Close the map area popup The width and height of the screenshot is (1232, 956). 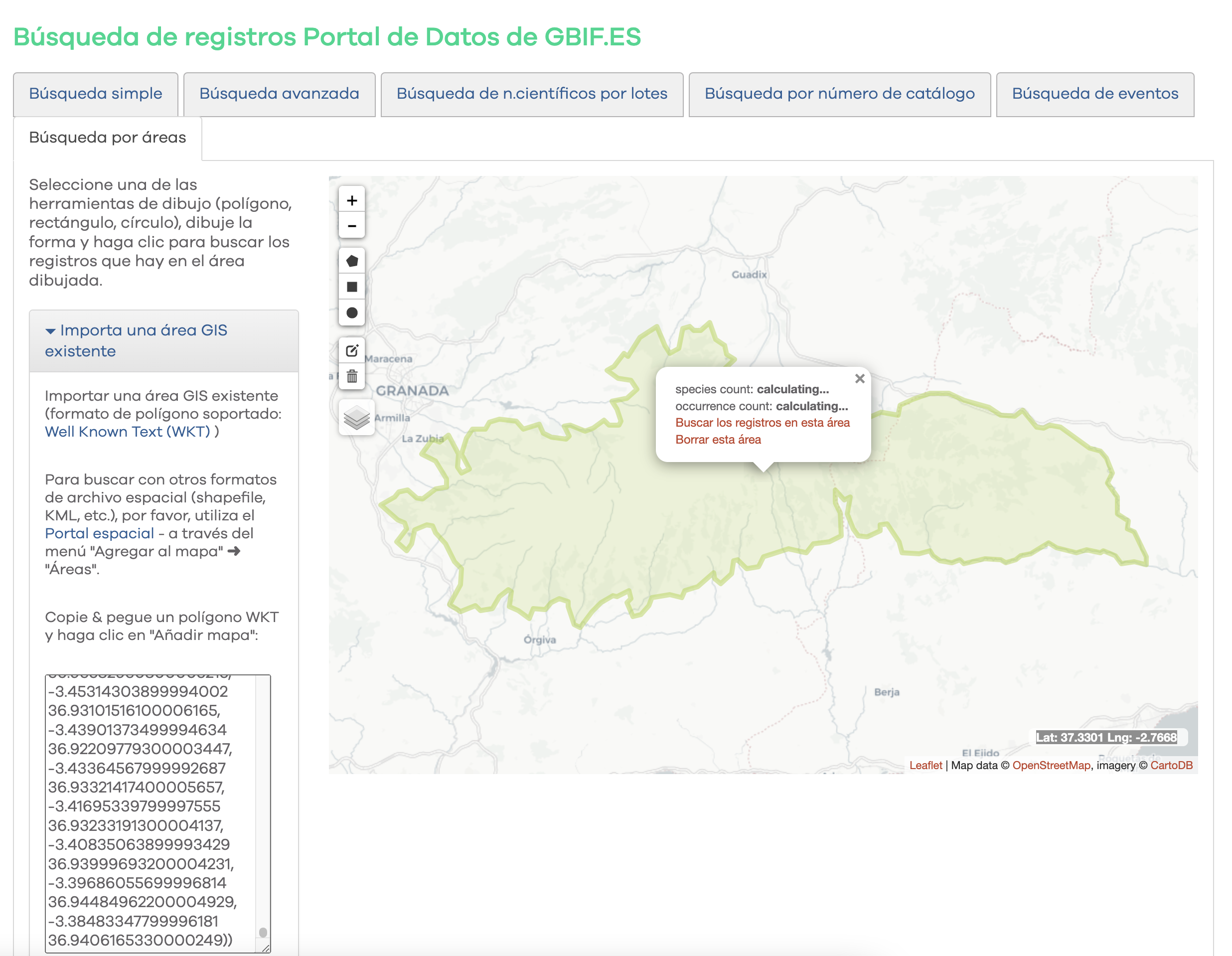coord(859,379)
